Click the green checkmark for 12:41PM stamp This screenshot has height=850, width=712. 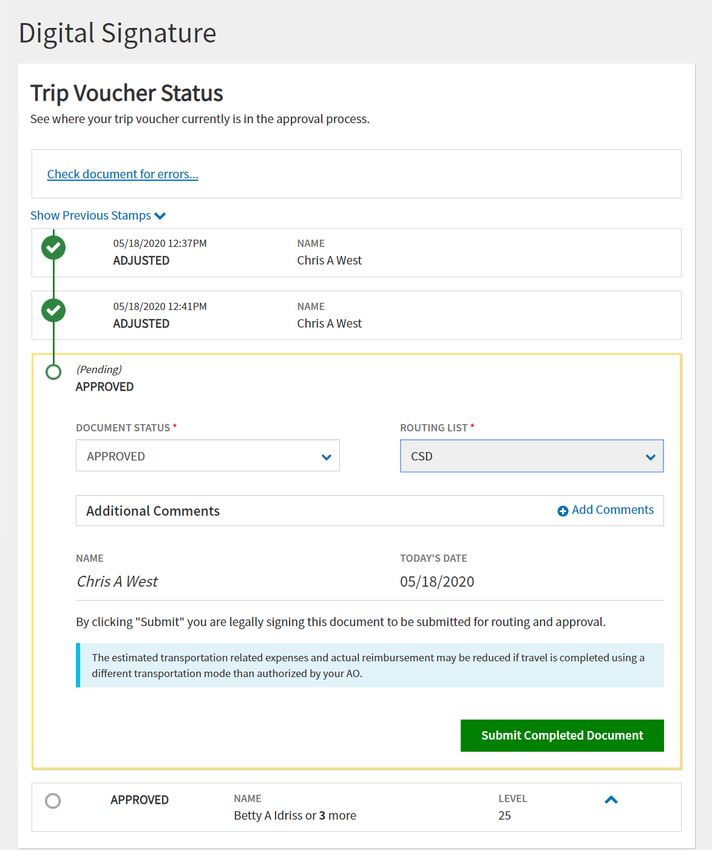tap(53, 310)
